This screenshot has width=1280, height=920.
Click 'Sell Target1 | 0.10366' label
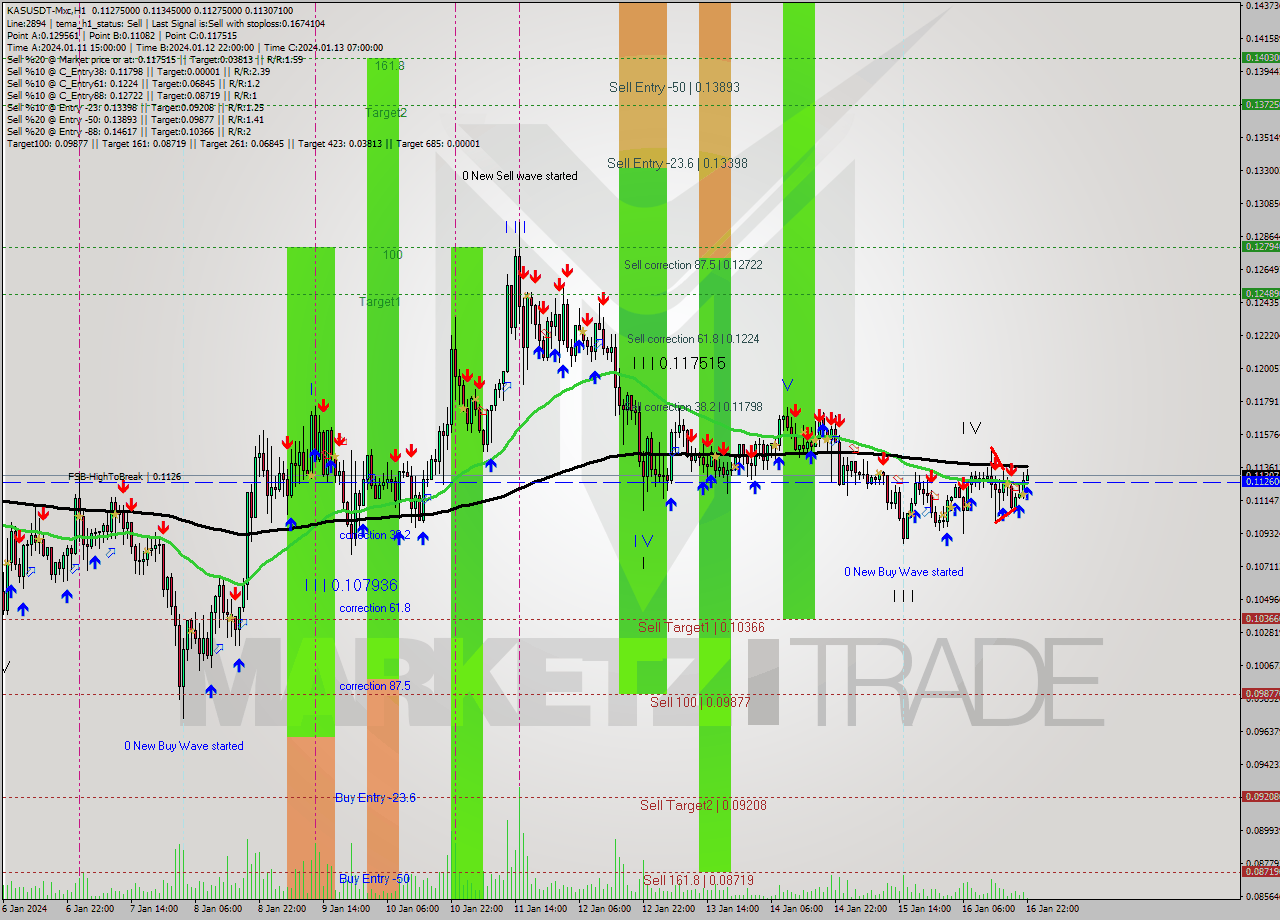[701, 627]
